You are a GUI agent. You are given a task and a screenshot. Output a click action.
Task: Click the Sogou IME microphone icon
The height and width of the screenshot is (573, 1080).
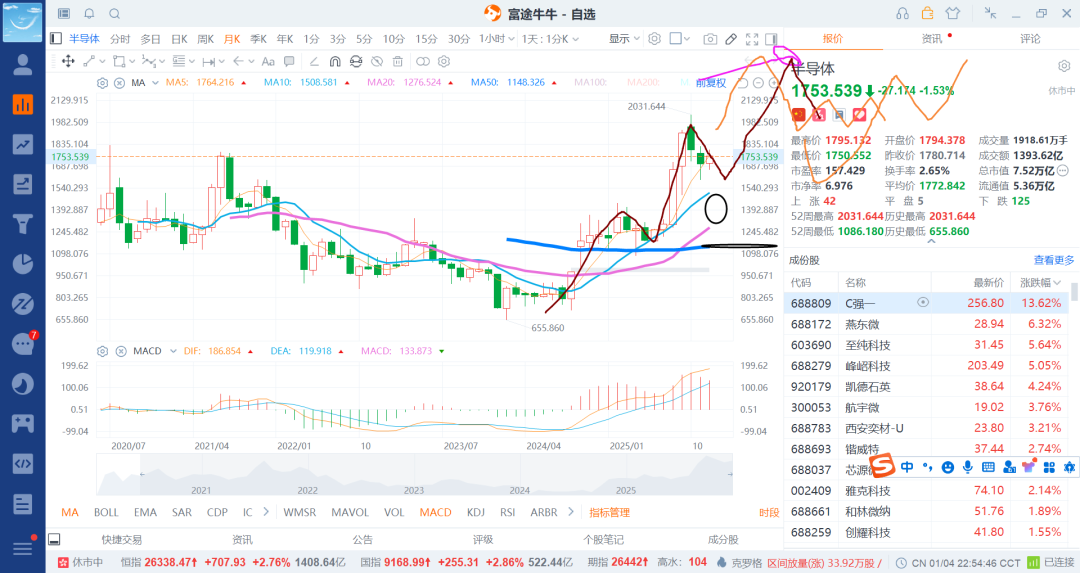click(x=968, y=467)
